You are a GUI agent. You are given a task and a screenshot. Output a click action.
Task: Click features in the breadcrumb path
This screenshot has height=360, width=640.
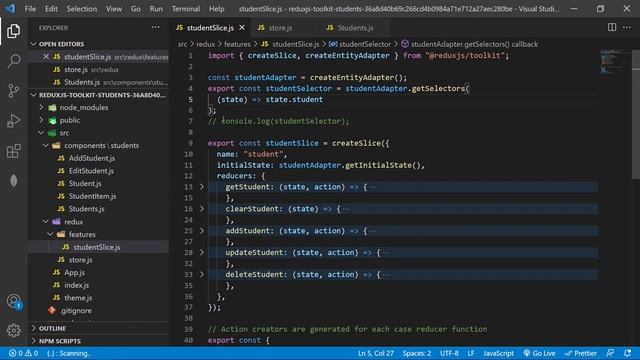[x=237, y=44]
